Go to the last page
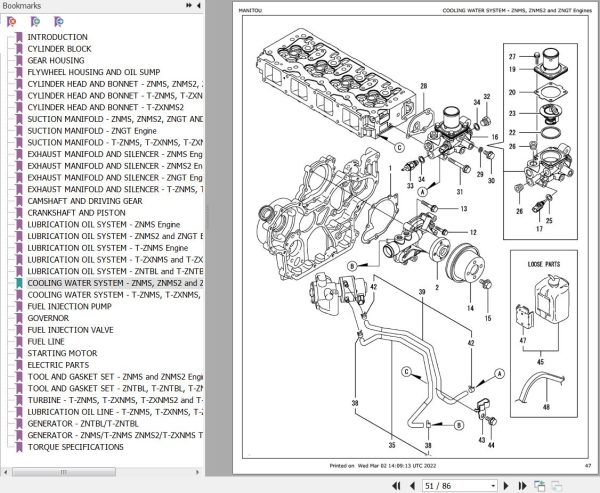The width and height of the screenshot is (600, 493). 522,486
